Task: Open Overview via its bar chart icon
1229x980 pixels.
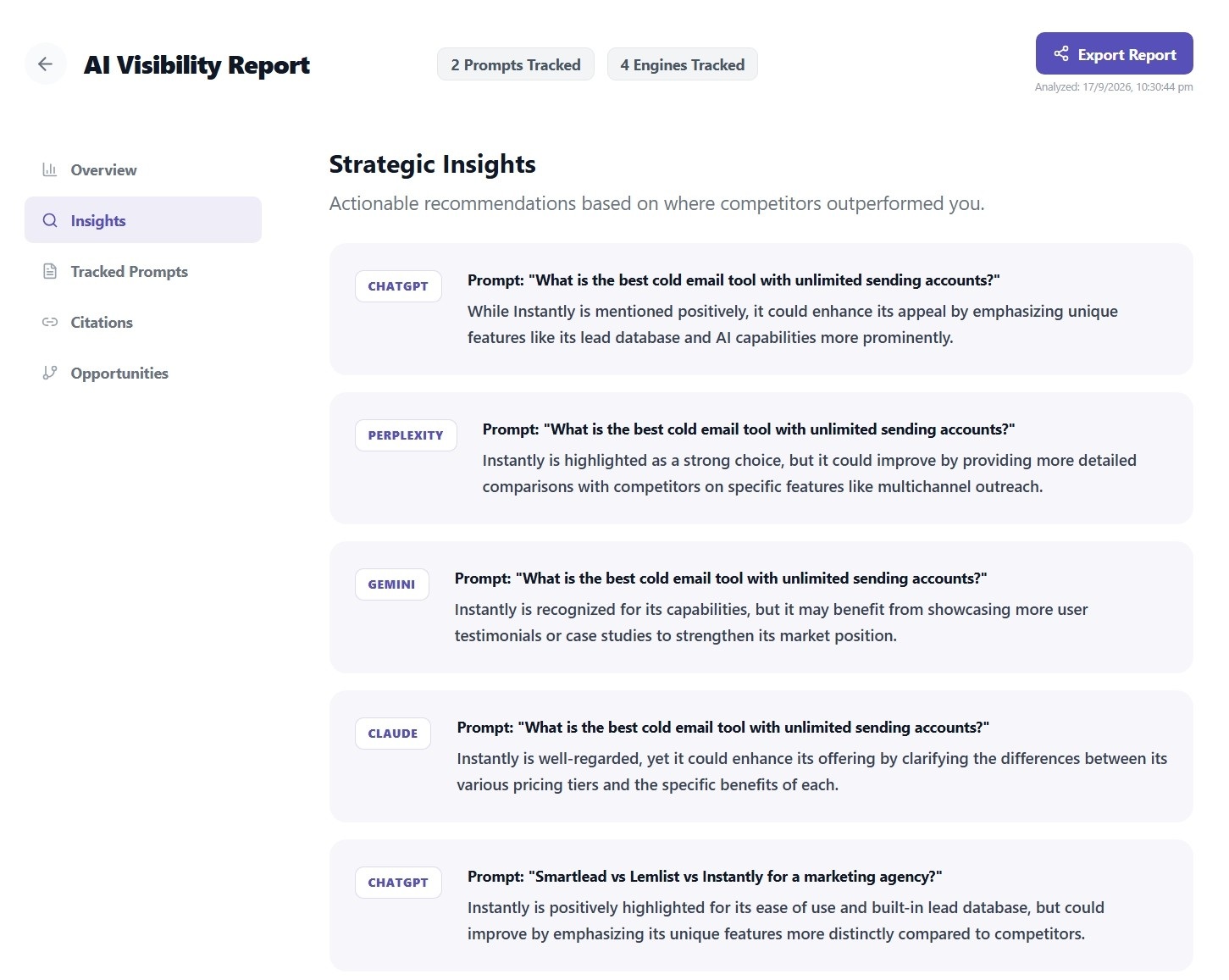Action: click(x=50, y=169)
